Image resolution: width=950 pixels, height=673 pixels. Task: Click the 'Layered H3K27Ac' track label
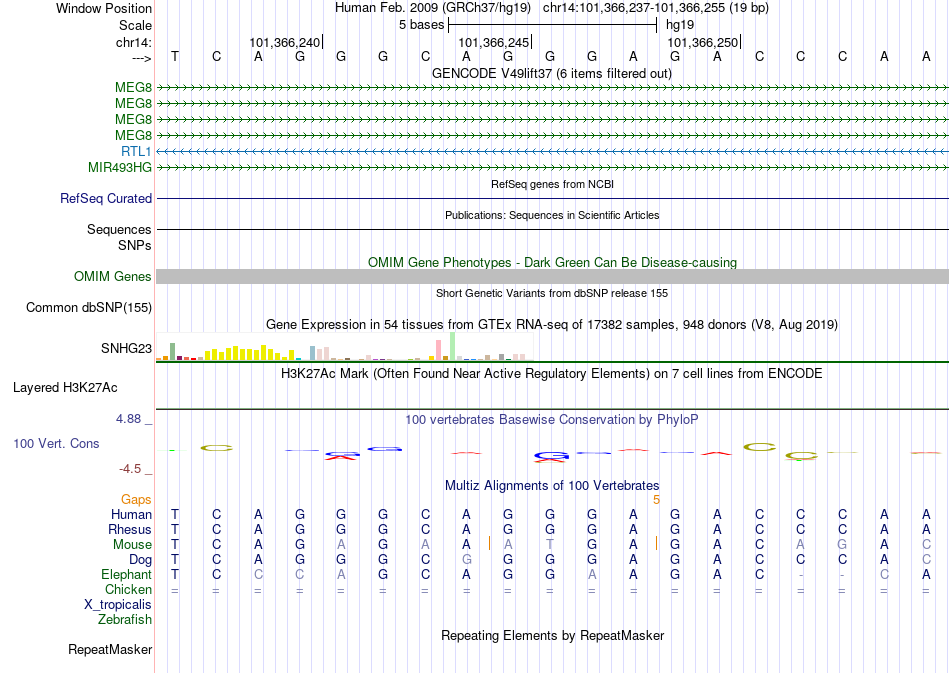(x=65, y=388)
